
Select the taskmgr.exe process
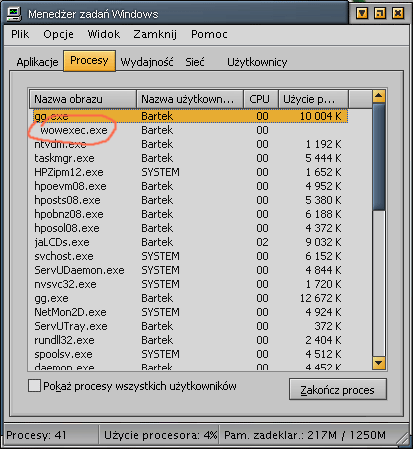coord(191,158)
